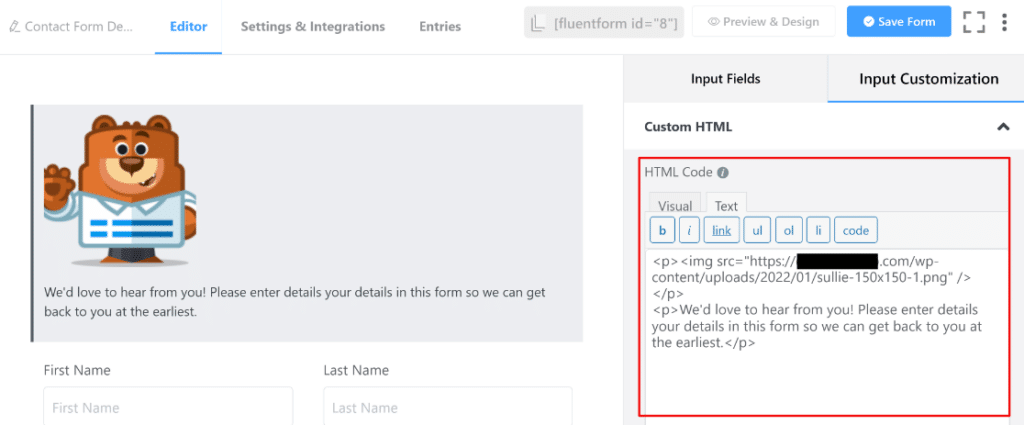This screenshot has width=1024, height=425.
Task: Click the Preview & Design button
Action: point(764,22)
